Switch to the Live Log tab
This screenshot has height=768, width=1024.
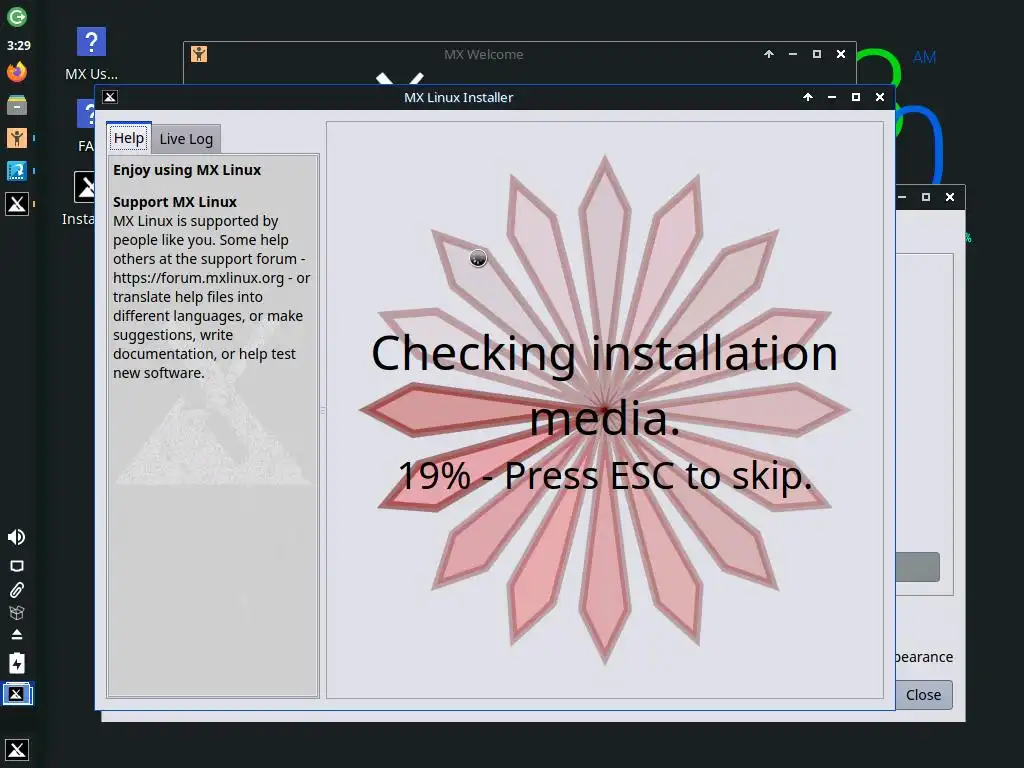[186, 139]
